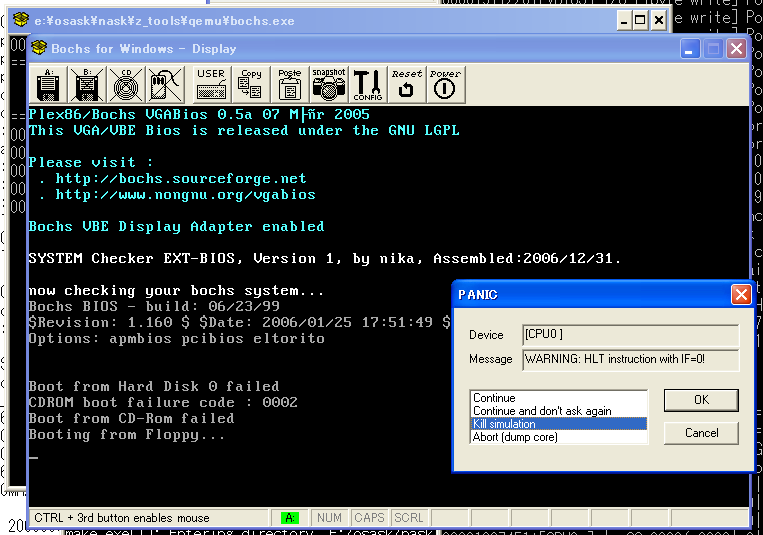Screen dimensions: 763x535
Task: Click 'Options: apmbios pcibios eltorito' line
Action: click(176, 338)
